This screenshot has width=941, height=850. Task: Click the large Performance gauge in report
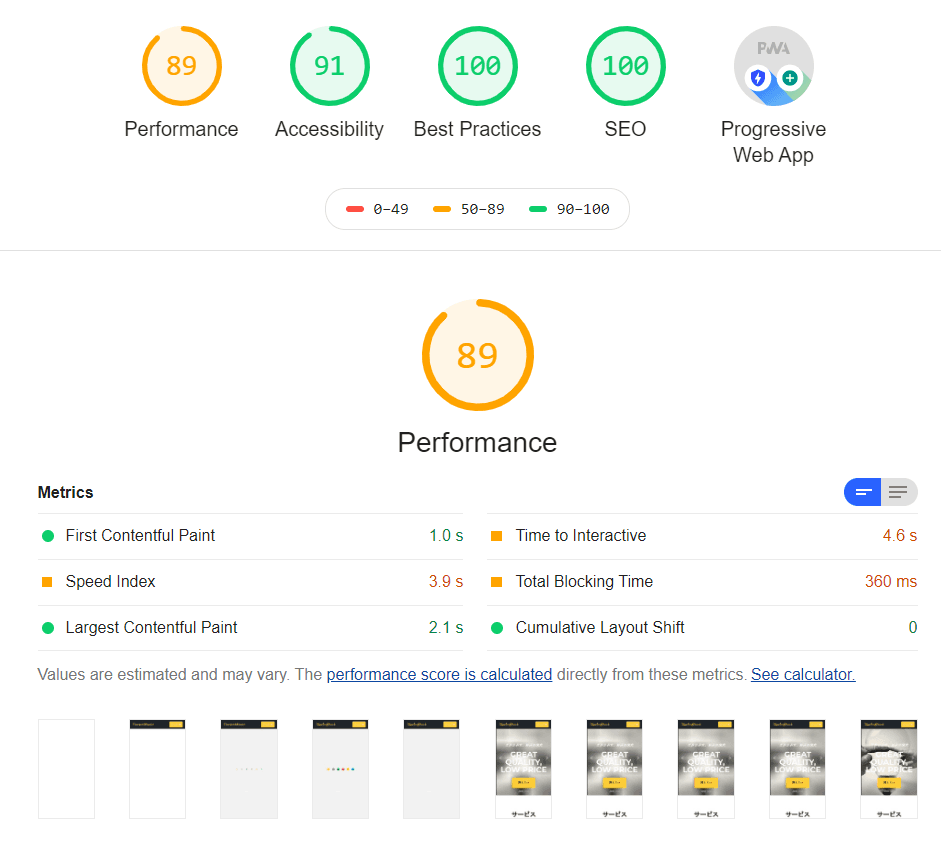click(x=477, y=355)
